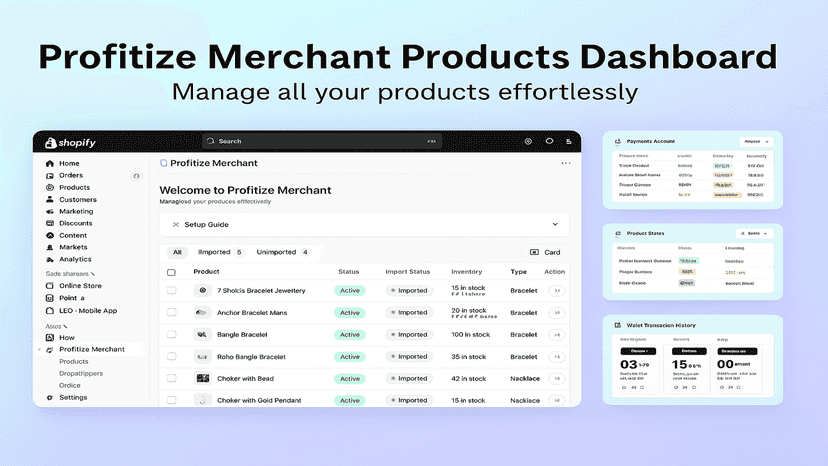
Task: Open Marketing section
Action: pyautogui.click(x=76, y=211)
